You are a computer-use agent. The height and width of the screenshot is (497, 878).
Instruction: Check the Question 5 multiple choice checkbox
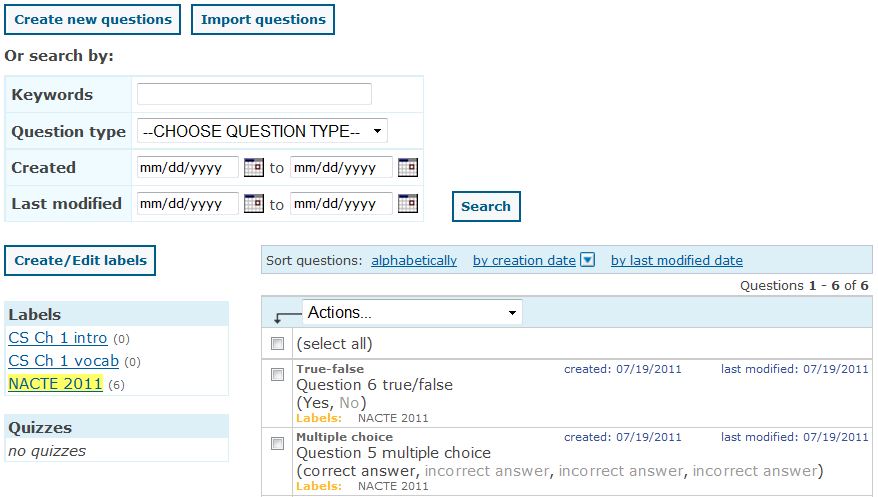278,443
